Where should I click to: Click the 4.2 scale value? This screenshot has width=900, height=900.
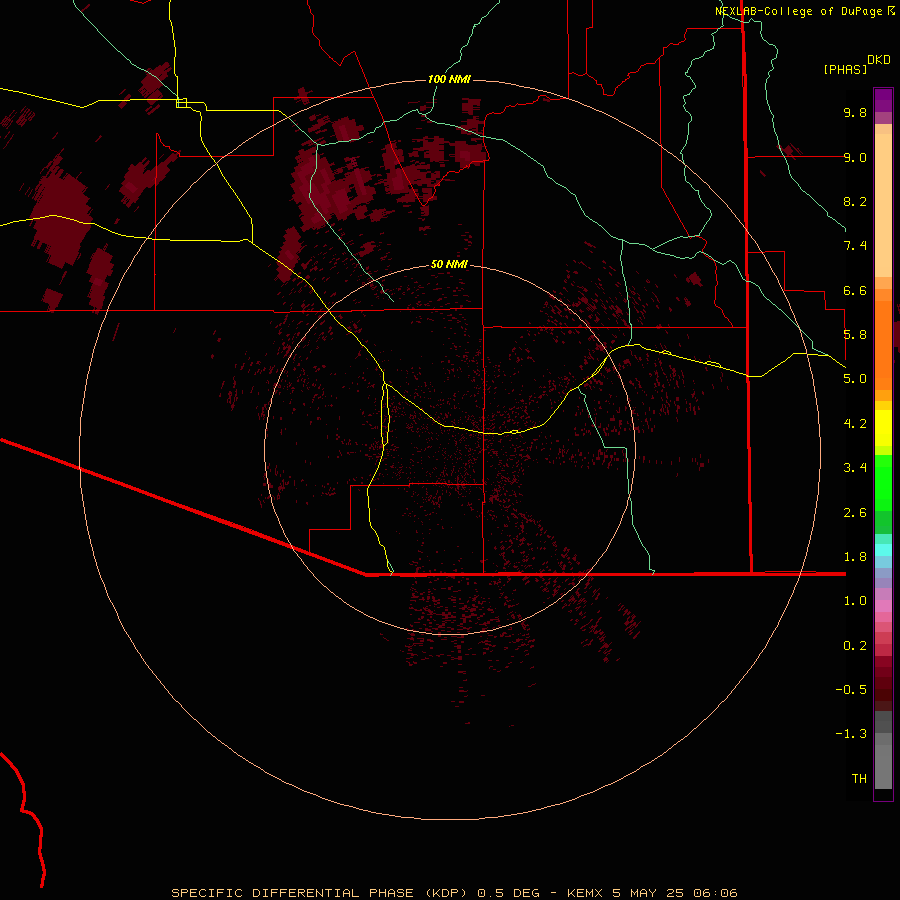855,424
